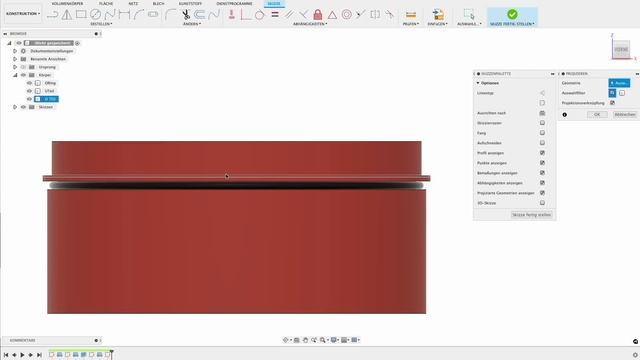640x360 pixels.
Task: Click the Pan hand navigation icon
Action: [305, 340]
